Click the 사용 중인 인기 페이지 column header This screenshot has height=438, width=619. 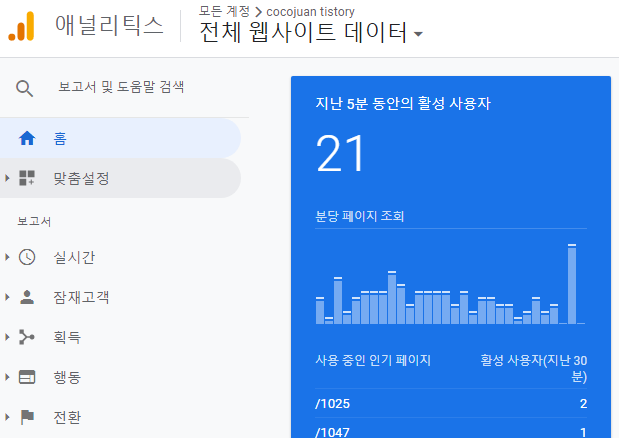click(x=373, y=360)
